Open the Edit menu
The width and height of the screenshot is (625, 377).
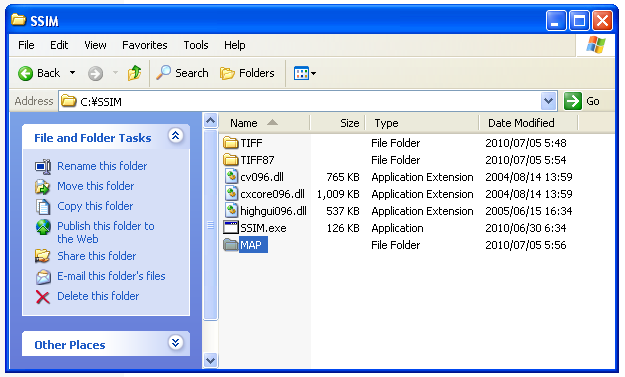(x=59, y=45)
